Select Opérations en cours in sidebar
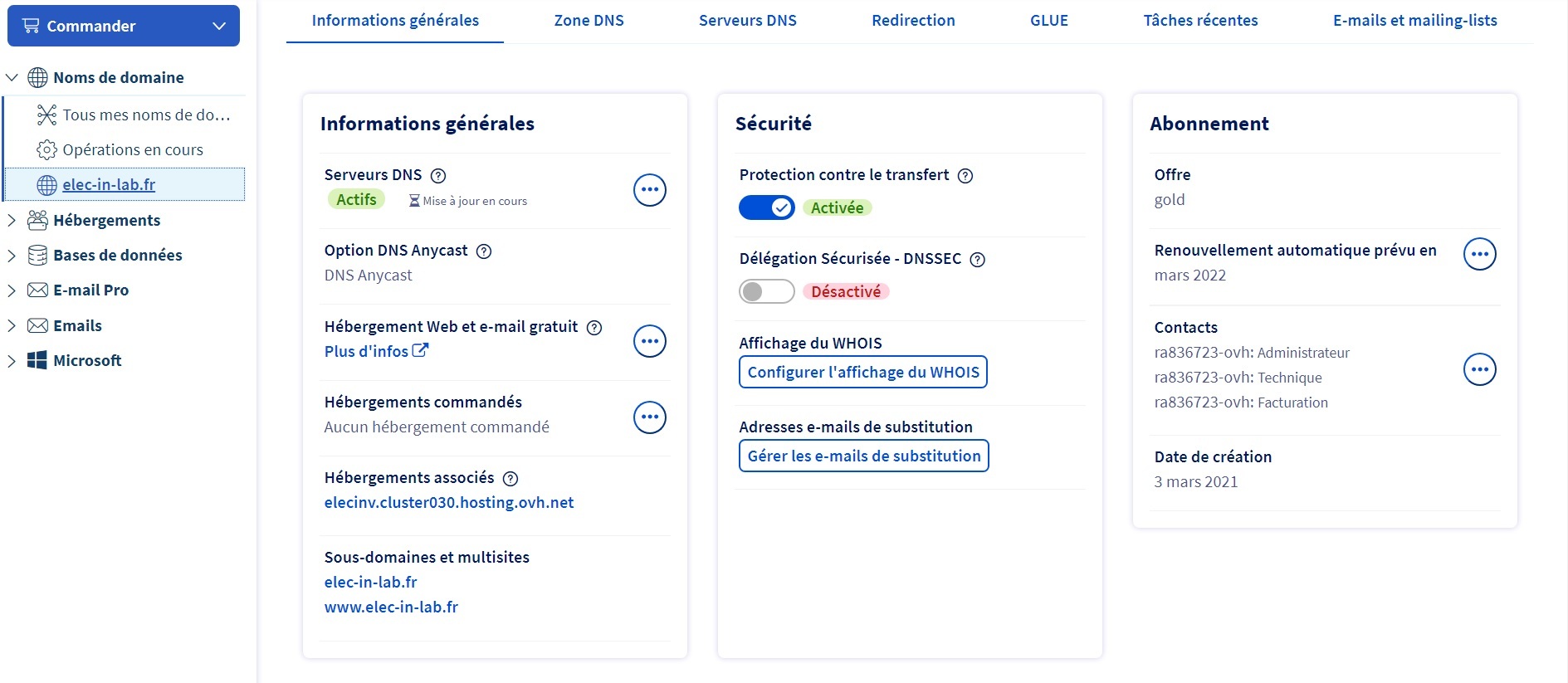 tap(133, 150)
